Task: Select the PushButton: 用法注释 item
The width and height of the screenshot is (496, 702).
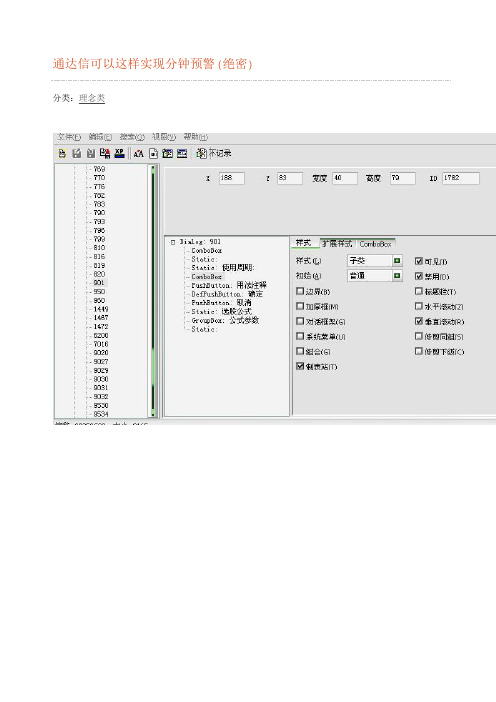Action: pos(229,285)
